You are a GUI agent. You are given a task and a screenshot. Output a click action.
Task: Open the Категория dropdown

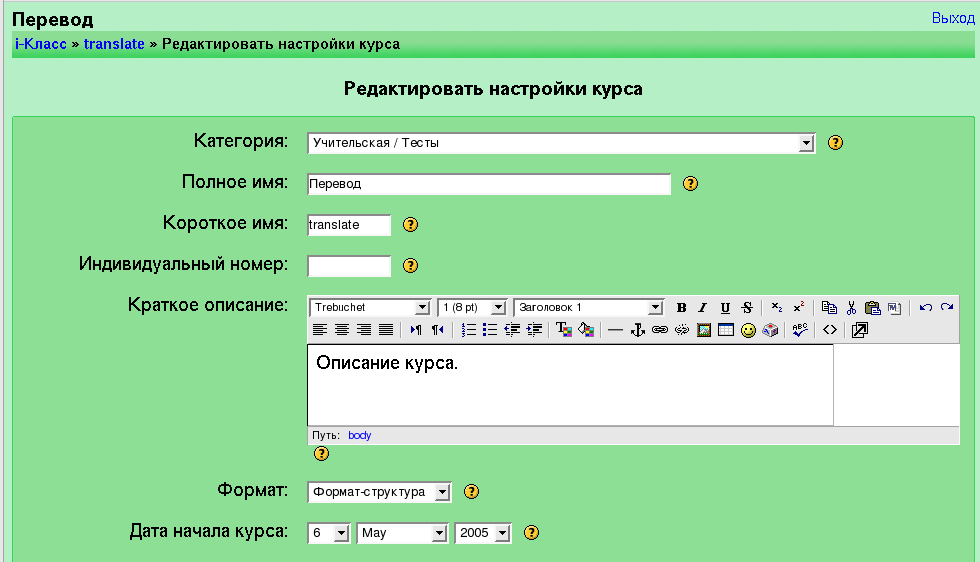[806, 143]
